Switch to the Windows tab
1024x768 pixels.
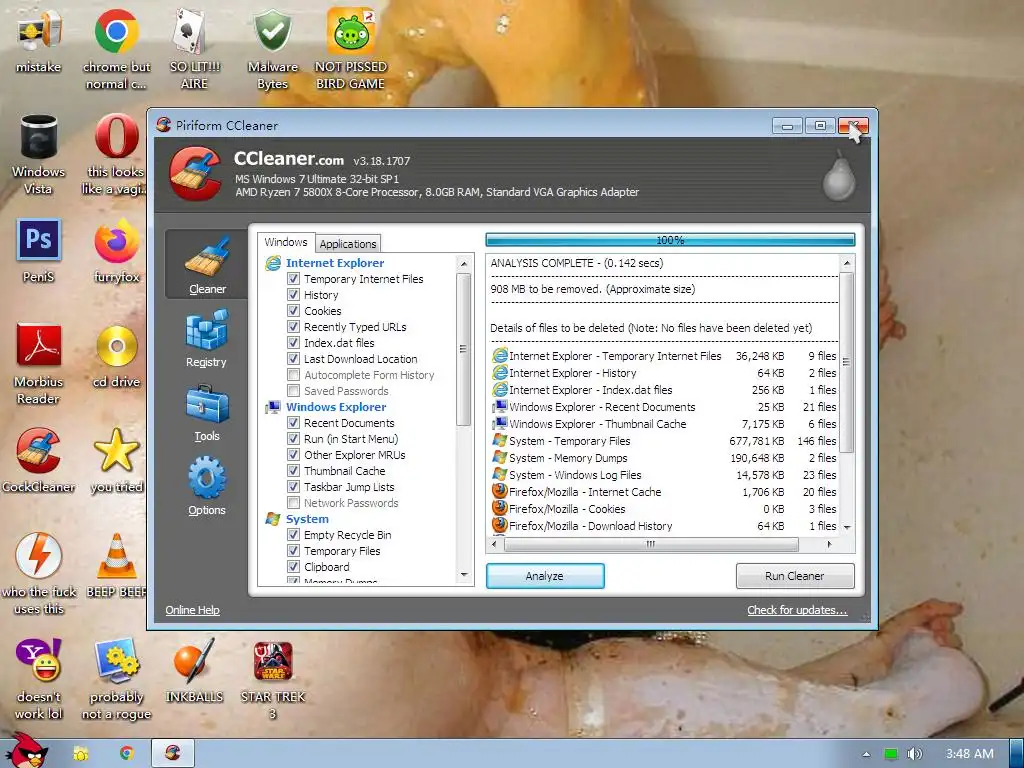pos(285,242)
